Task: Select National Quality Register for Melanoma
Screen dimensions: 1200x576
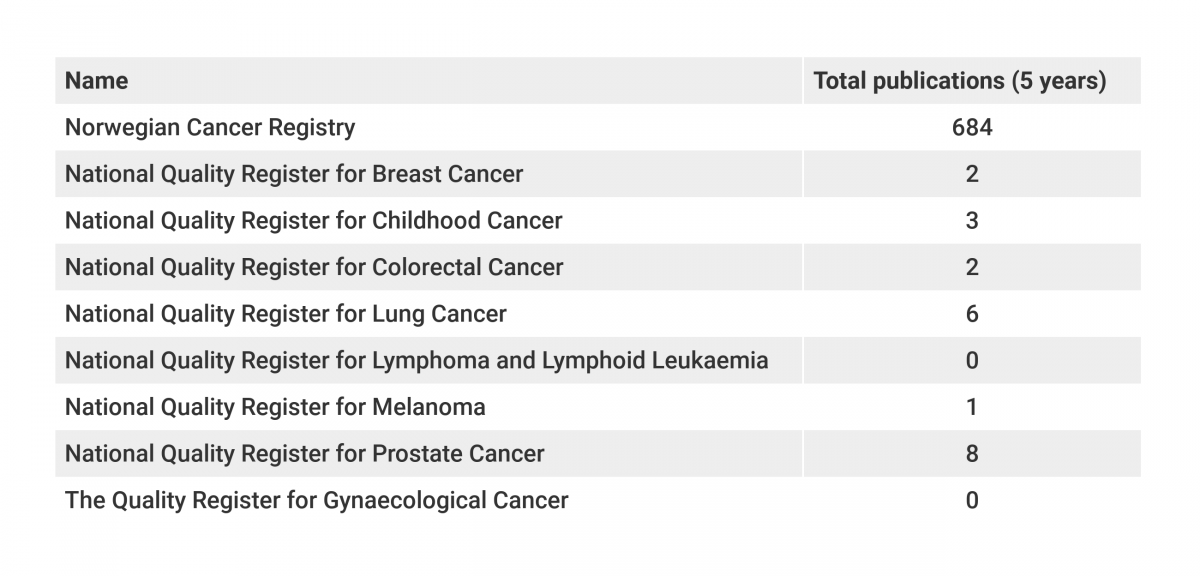Action: 275,407
